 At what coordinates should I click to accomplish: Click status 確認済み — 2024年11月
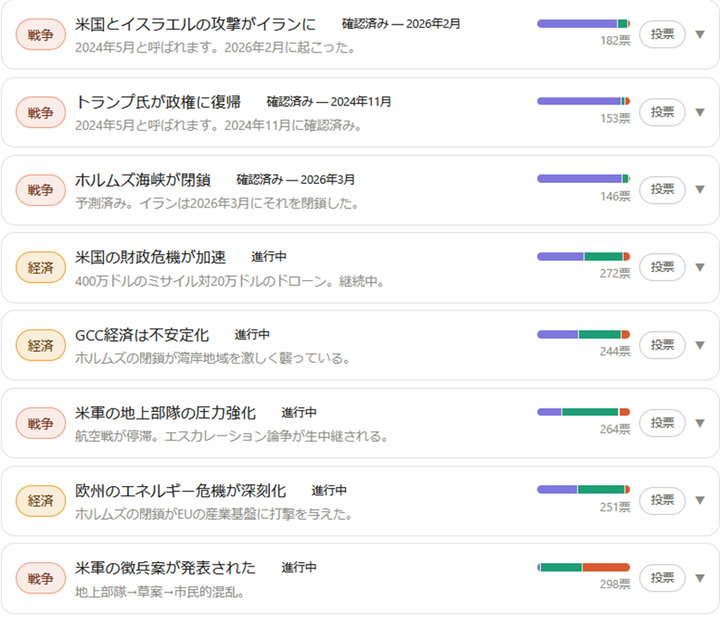pos(329,101)
